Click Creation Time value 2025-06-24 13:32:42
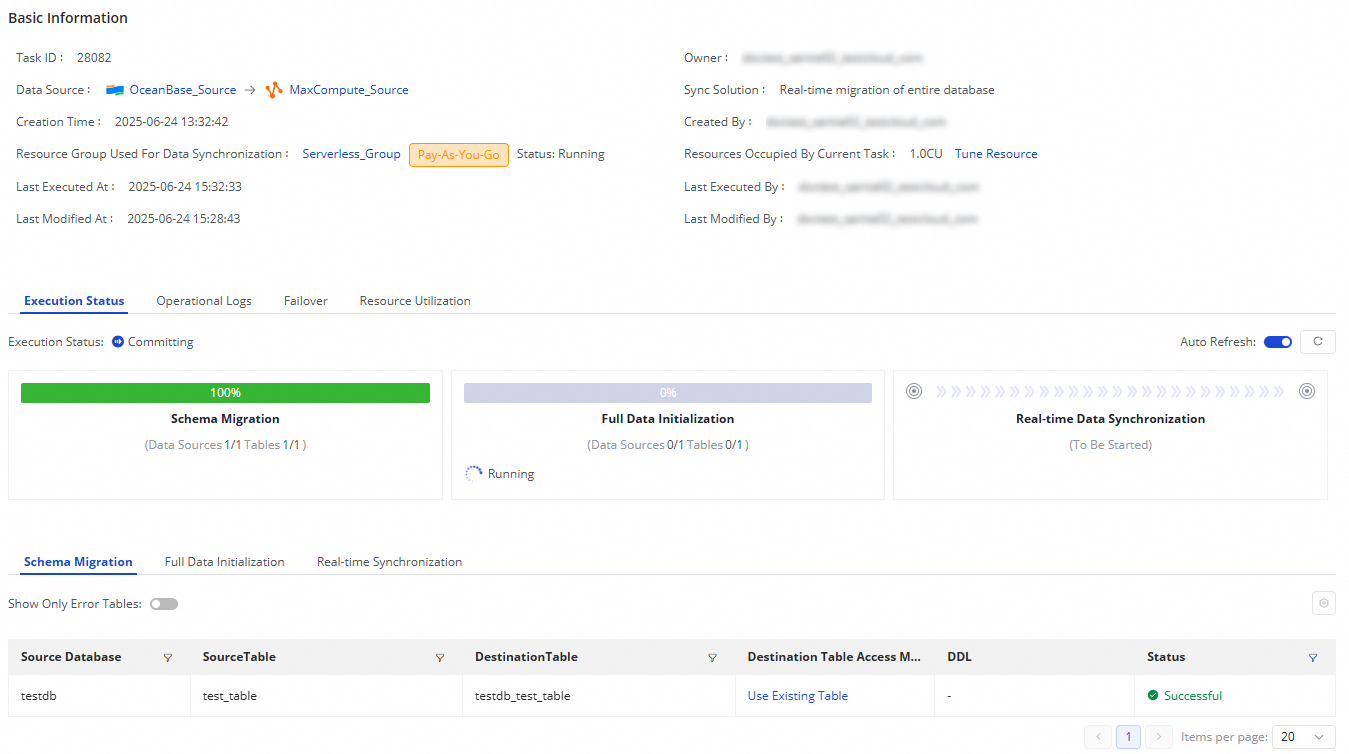Image resolution: width=1349 pixels, height=754 pixels. tap(172, 122)
